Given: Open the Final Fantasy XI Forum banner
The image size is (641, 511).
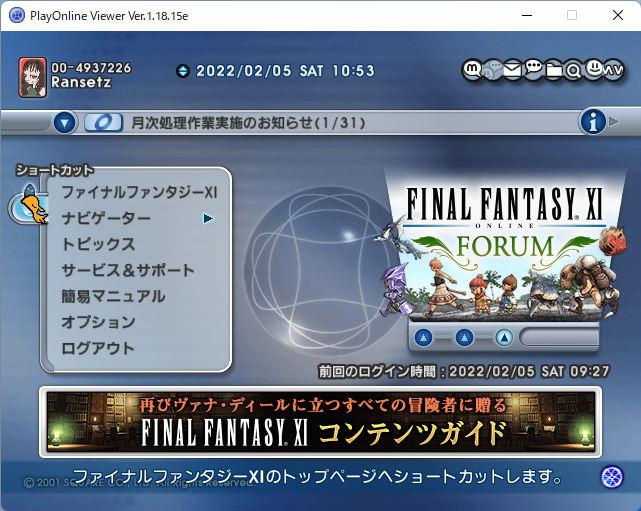Looking at the screenshot, I should point(504,245).
